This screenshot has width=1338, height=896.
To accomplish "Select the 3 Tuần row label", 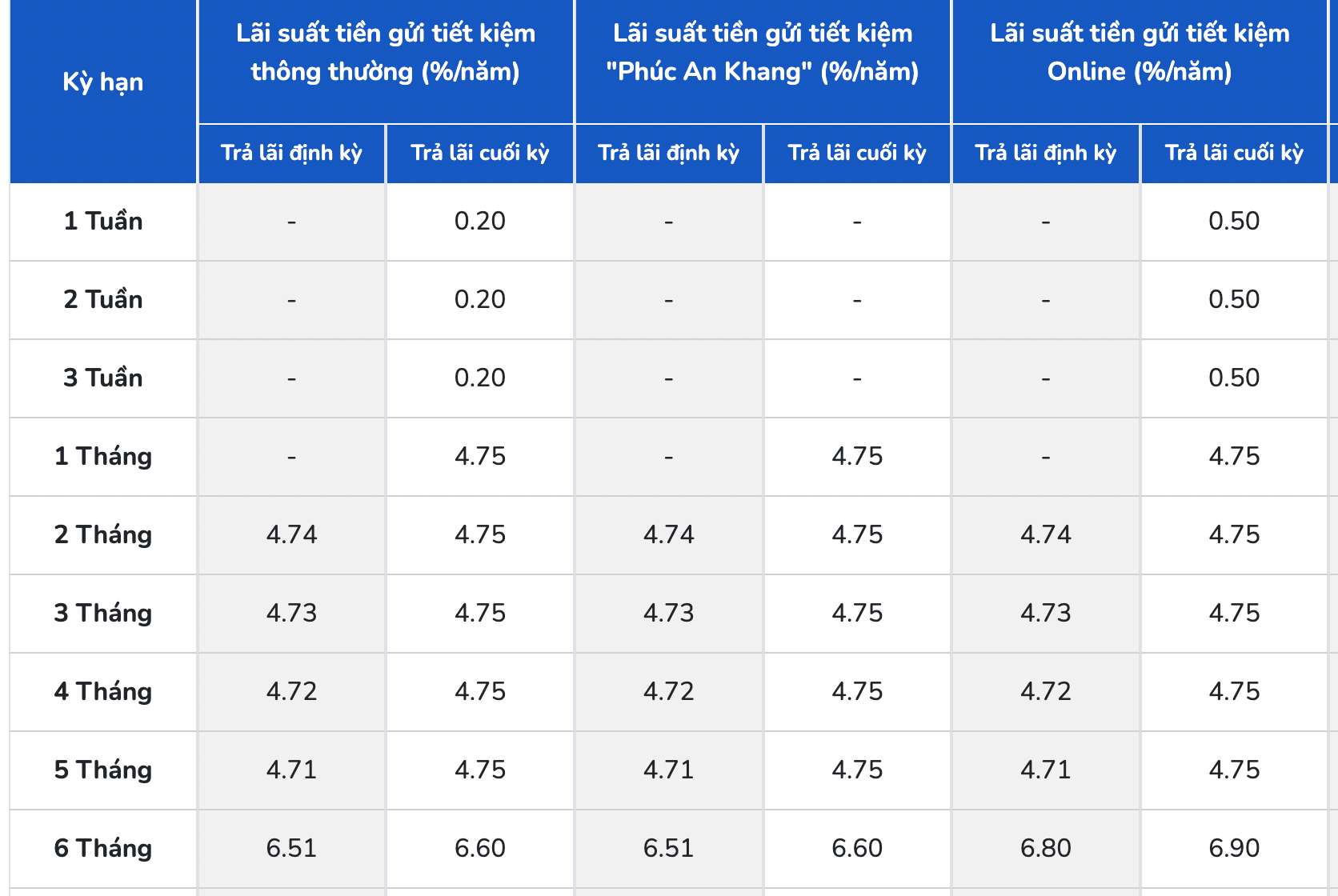I will [103, 378].
